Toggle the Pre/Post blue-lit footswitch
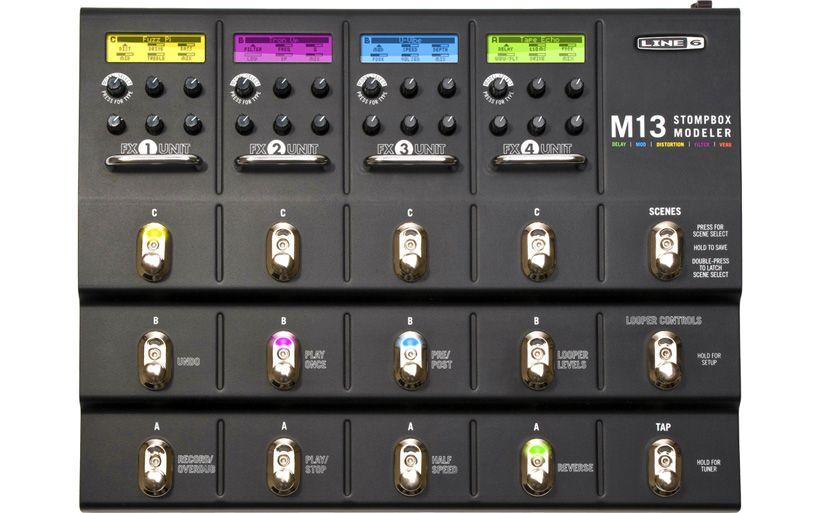 click(x=411, y=360)
